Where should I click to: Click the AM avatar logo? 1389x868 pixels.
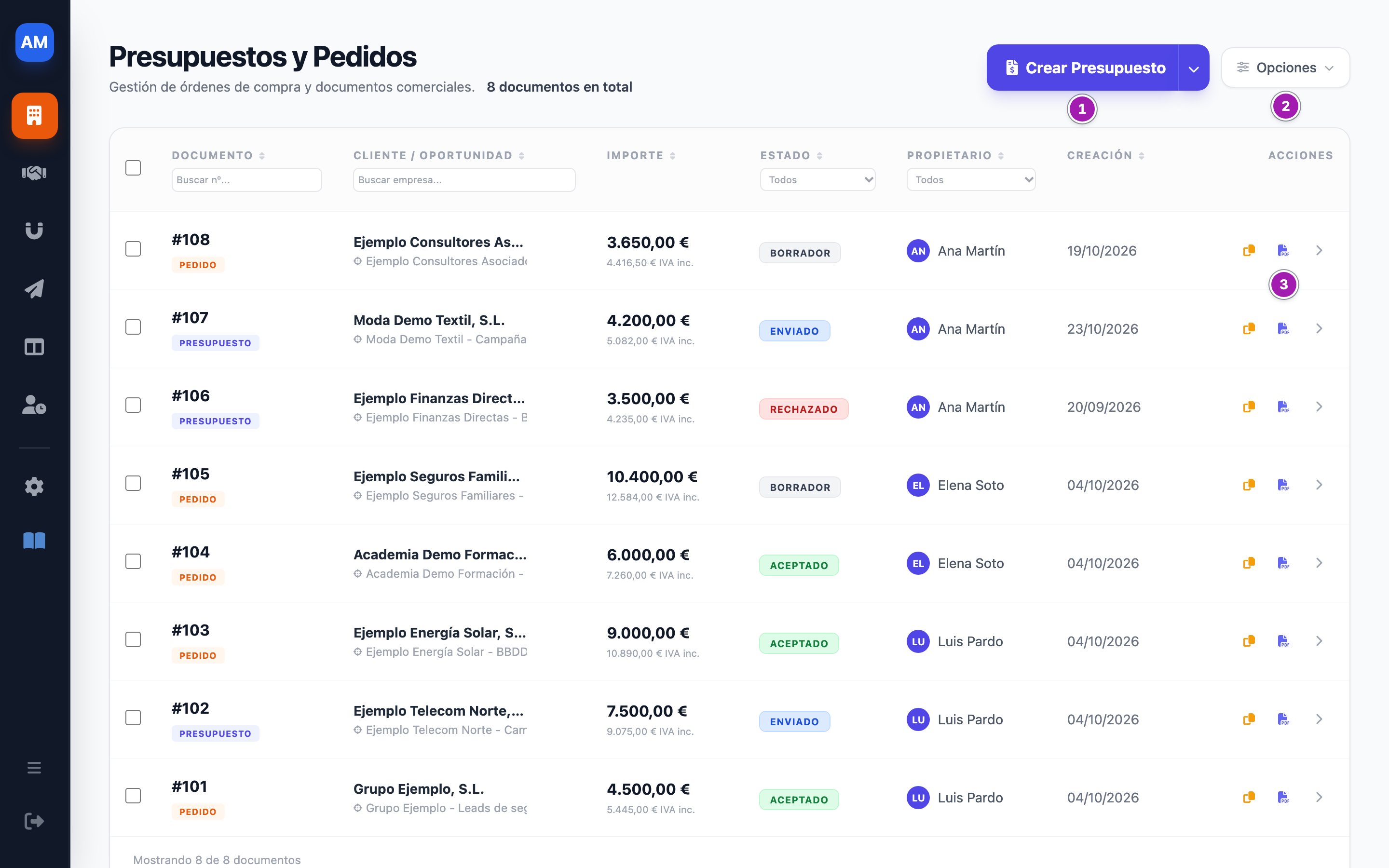click(x=34, y=42)
